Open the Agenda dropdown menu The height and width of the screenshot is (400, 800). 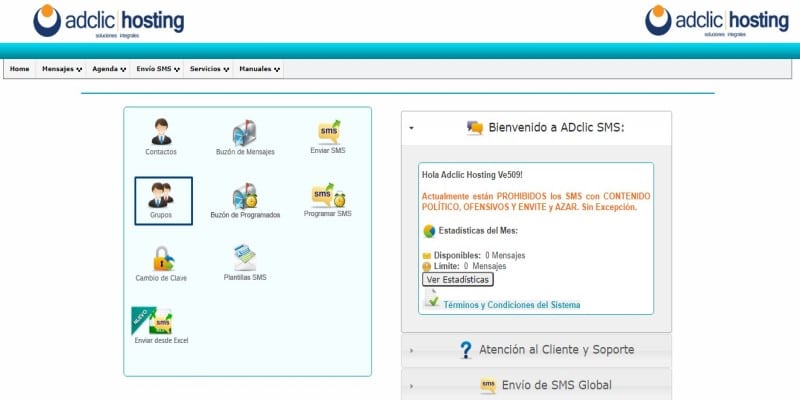click(109, 69)
